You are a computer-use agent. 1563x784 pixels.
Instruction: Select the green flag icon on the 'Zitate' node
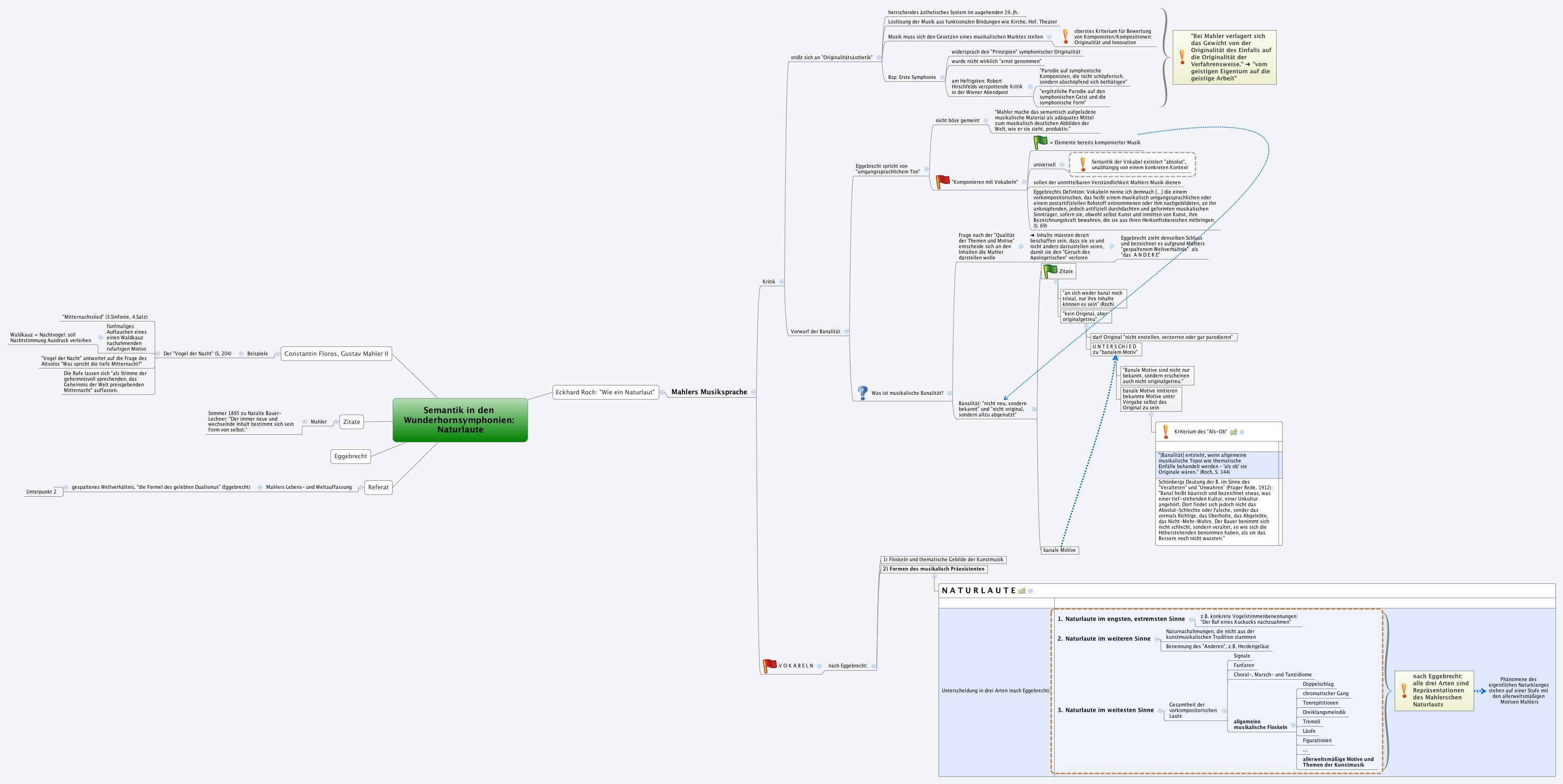coord(1050,271)
